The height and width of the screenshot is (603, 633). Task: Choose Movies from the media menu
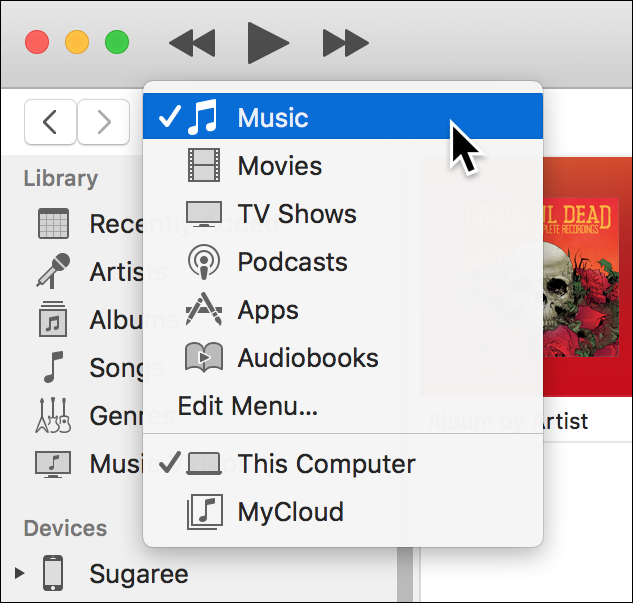[343, 165]
